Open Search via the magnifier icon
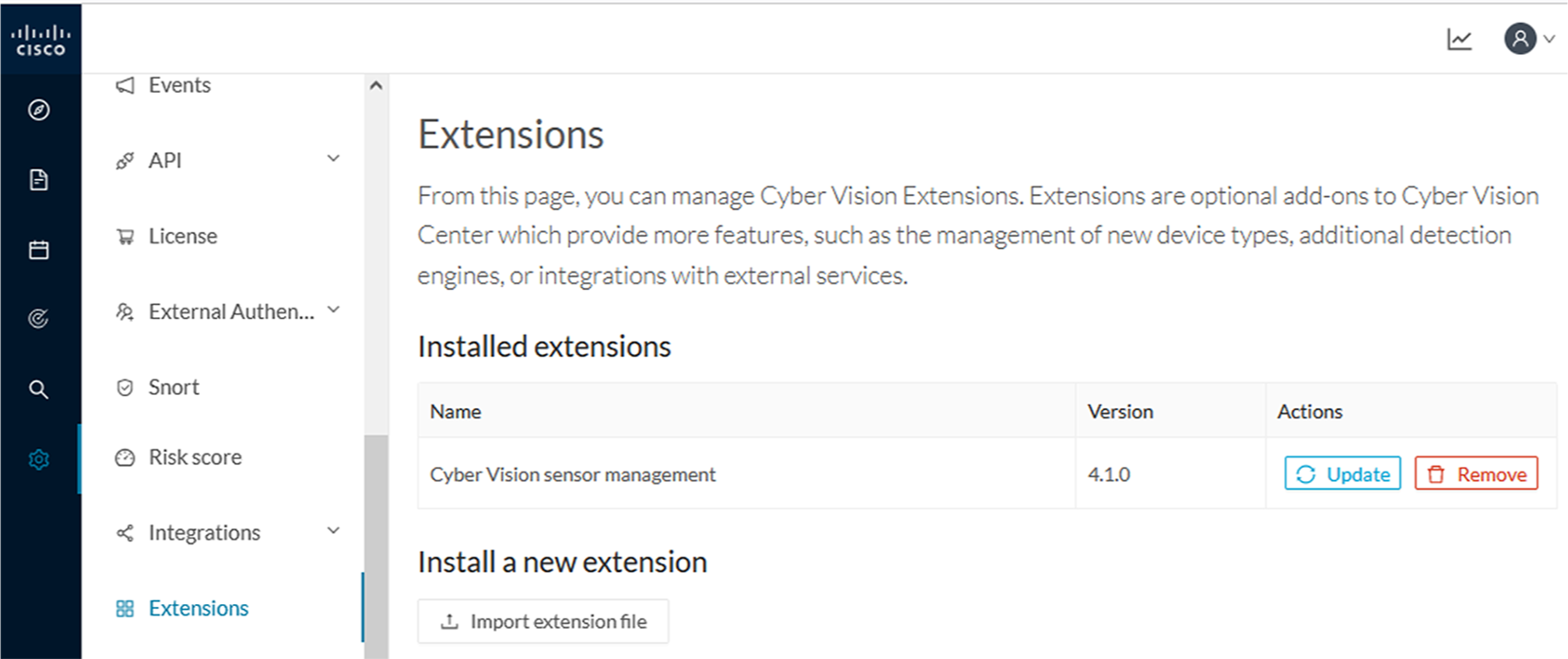The image size is (1568, 659). click(x=39, y=389)
